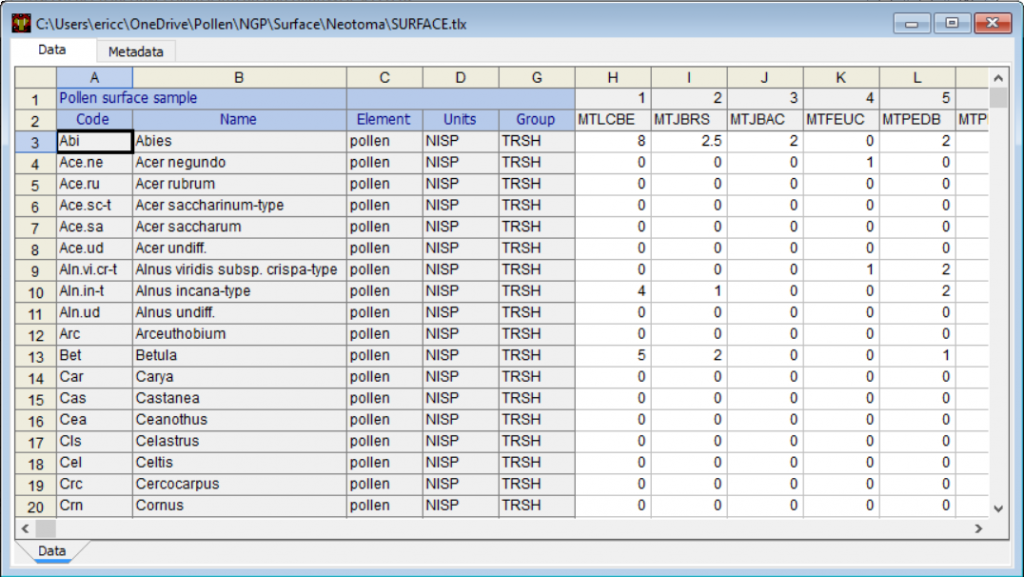Click the 'Castanea' name cell
The height and width of the screenshot is (577, 1024).
(x=239, y=399)
